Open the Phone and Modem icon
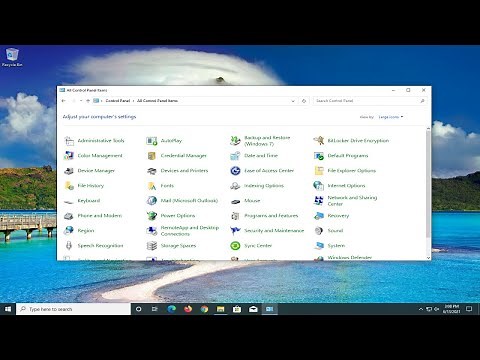This screenshot has width=480, height=360. [x=69, y=216]
